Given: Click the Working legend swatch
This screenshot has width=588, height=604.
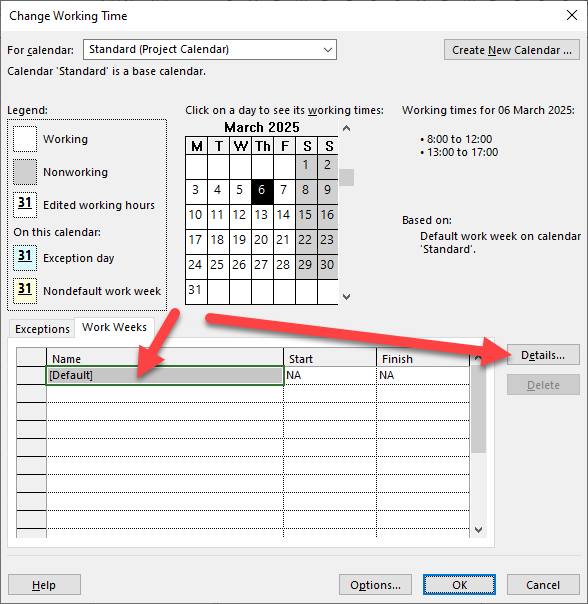Looking at the screenshot, I should (x=25, y=139).
